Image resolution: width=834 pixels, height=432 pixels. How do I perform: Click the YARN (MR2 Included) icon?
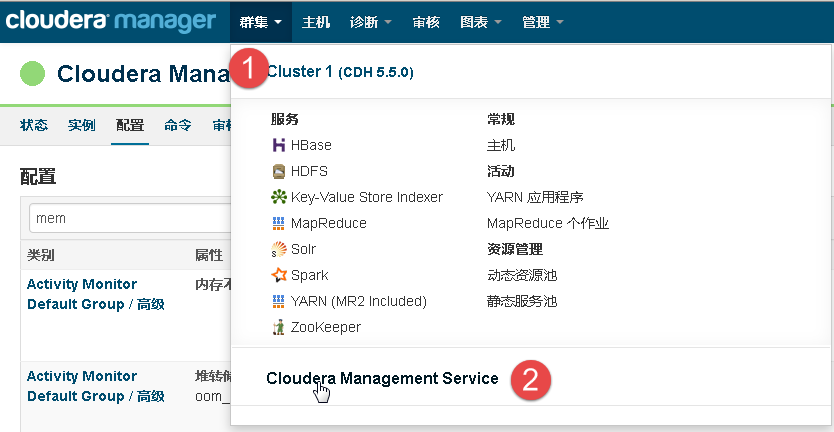(x=278, y=302)
